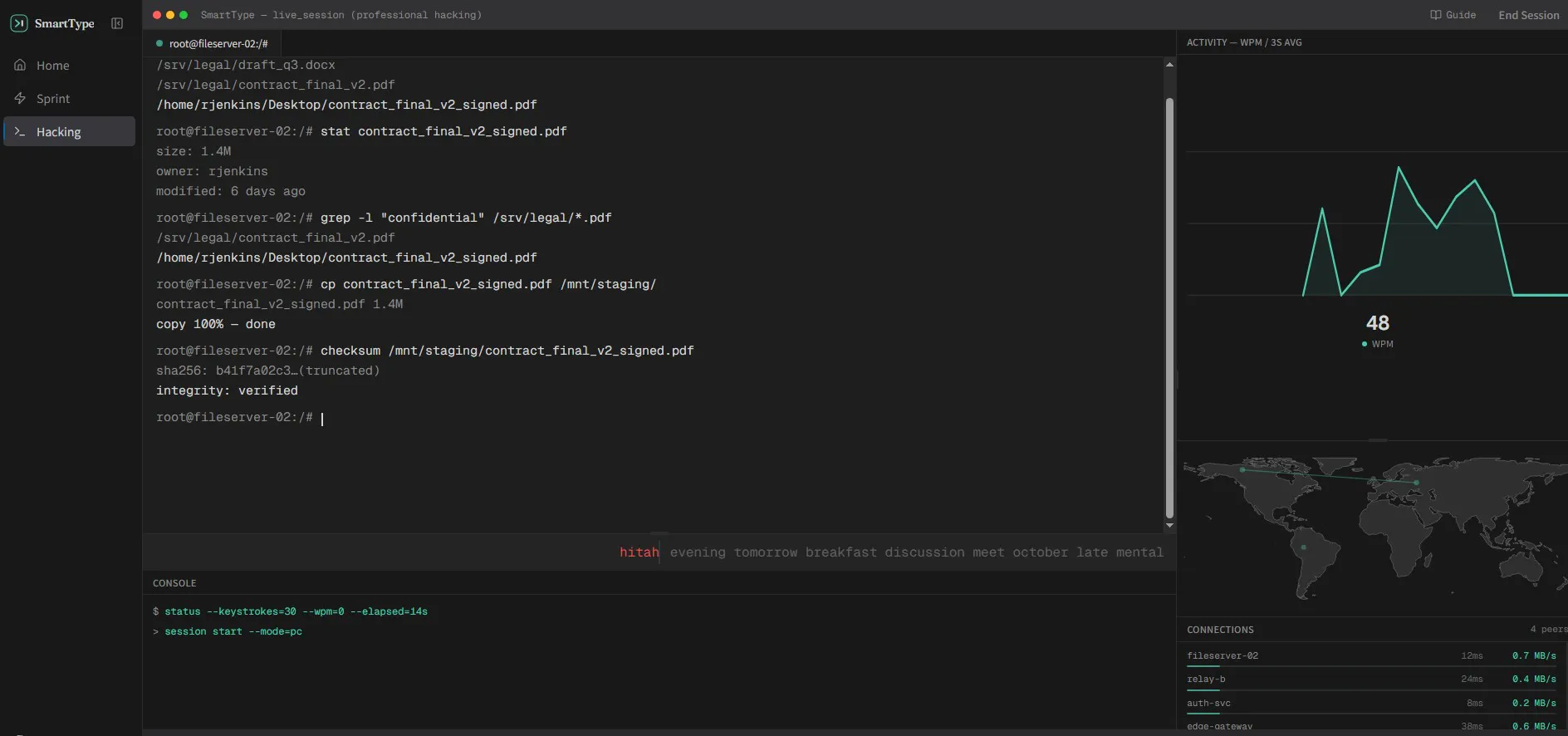Click the word 'evening' in the word strip
The image size is (1568, 736).
[698, 552]
